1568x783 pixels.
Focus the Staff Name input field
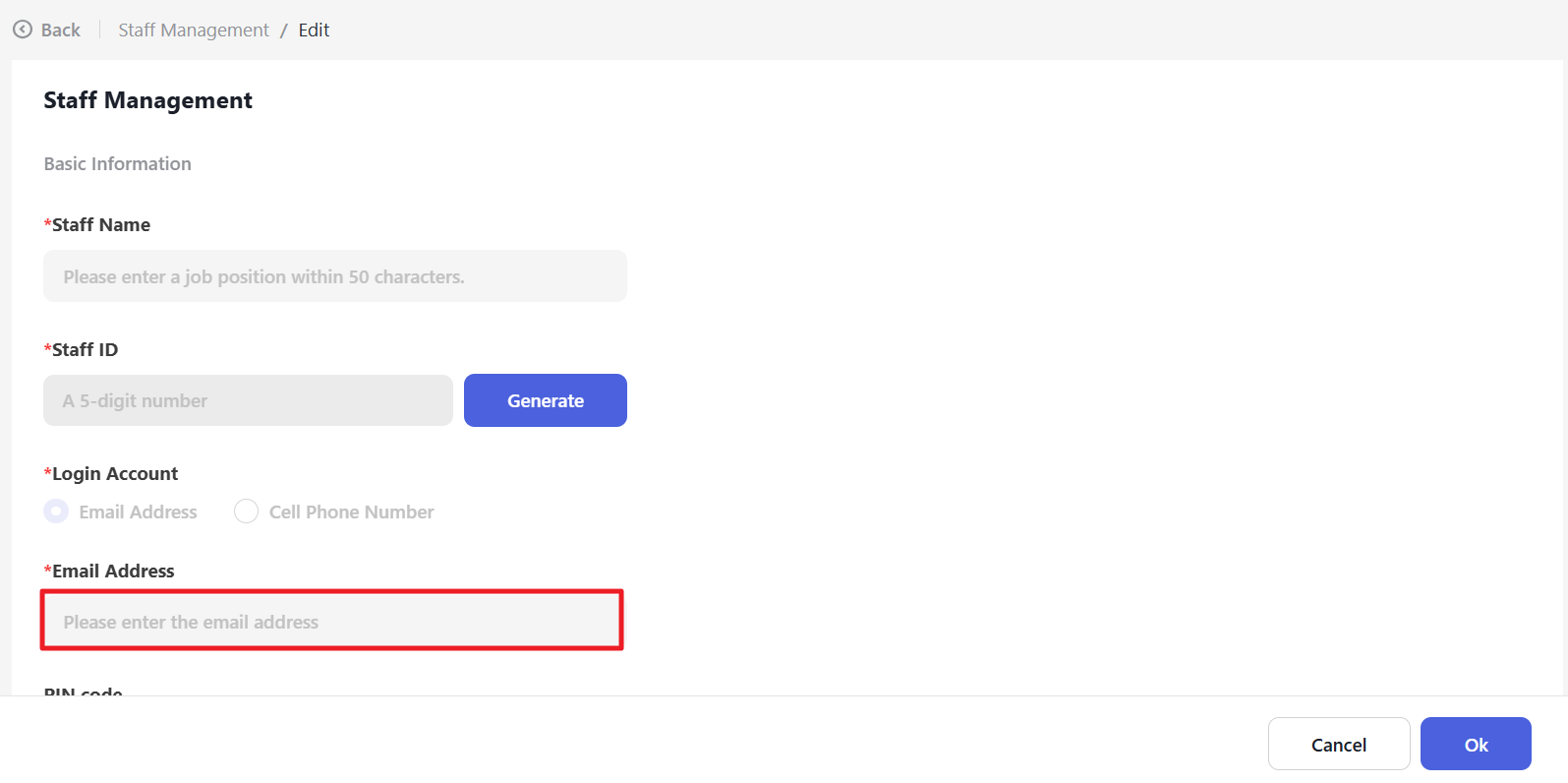tap(334, 276)
